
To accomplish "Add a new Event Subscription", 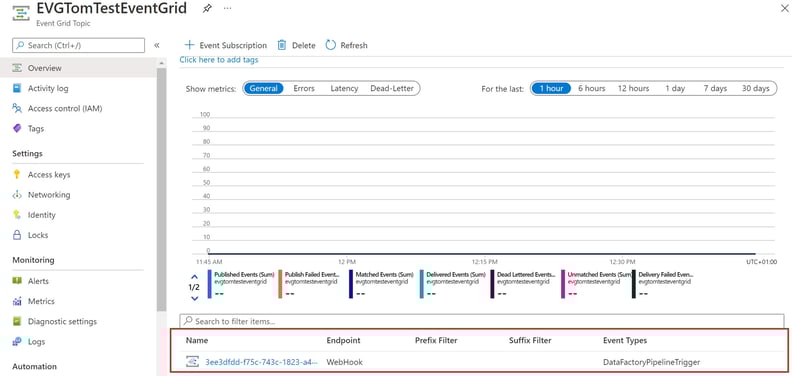I will (225, 45).
